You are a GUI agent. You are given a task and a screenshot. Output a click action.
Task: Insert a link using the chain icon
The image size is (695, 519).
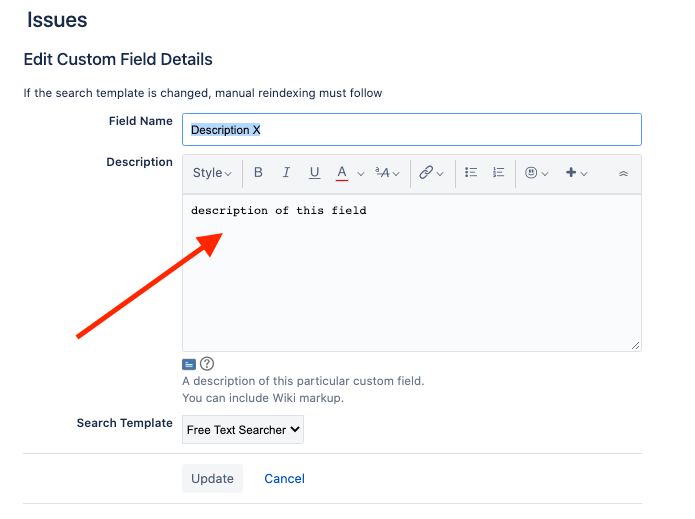431,172
